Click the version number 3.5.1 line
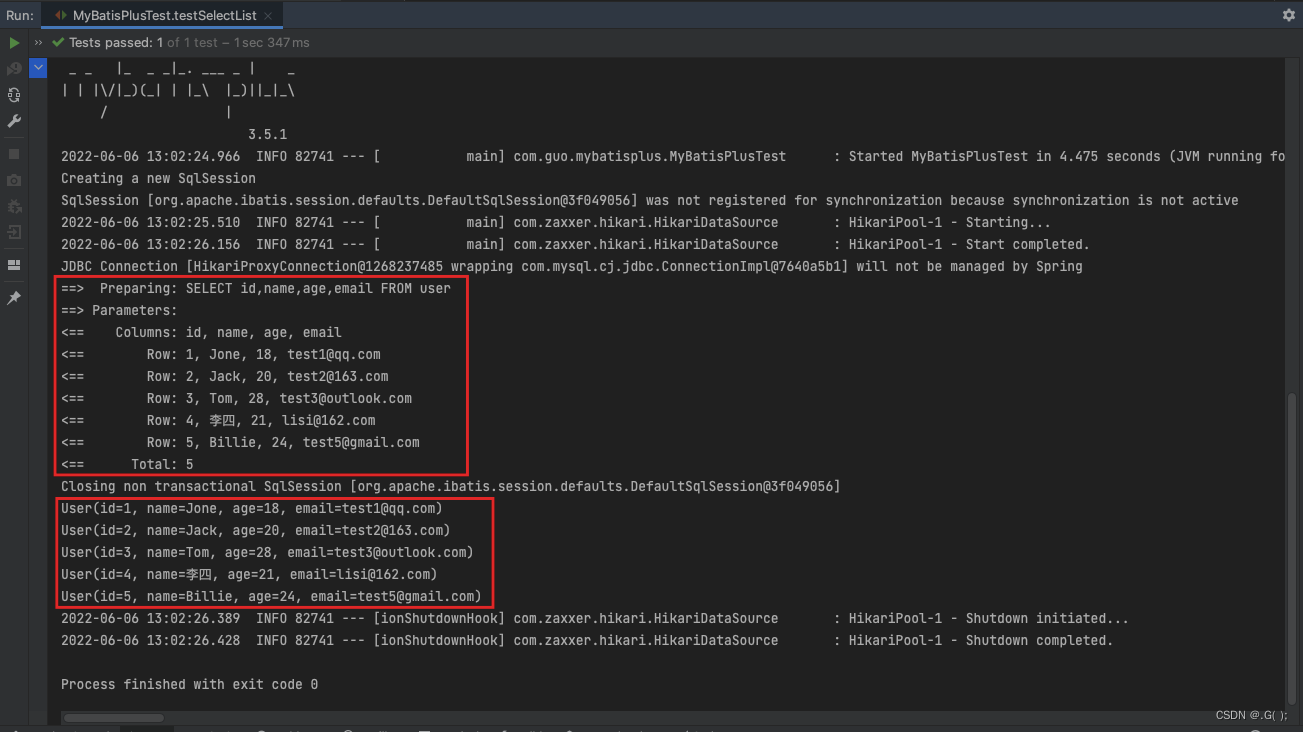 pos(267,134)
